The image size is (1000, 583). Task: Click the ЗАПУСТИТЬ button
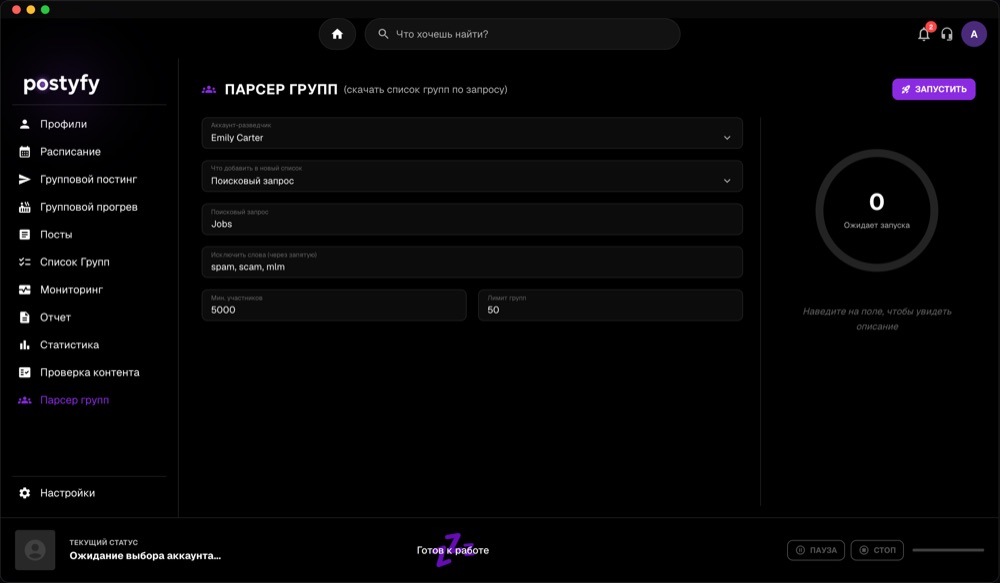934,89
